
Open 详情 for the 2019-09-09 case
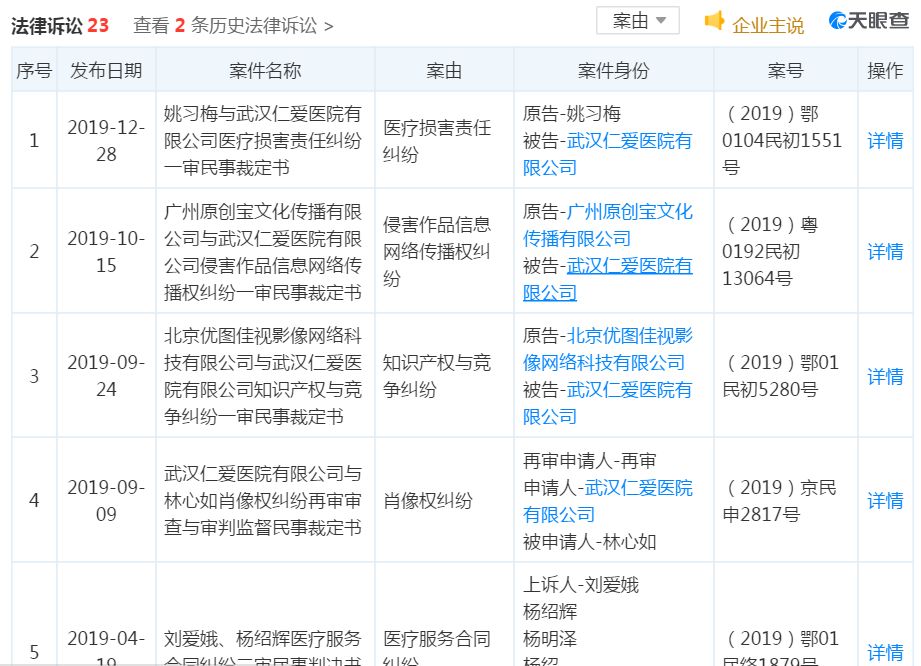coord(885,500)
